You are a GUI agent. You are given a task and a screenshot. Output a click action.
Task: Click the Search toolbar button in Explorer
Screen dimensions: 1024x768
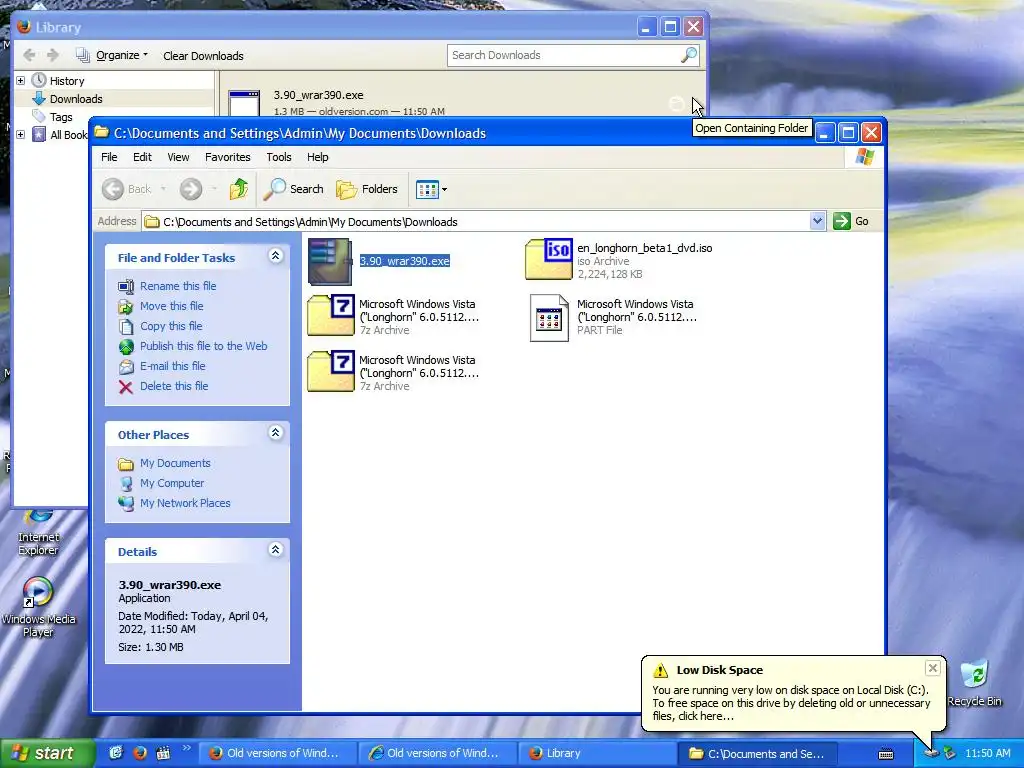click(x=293, y=189)
